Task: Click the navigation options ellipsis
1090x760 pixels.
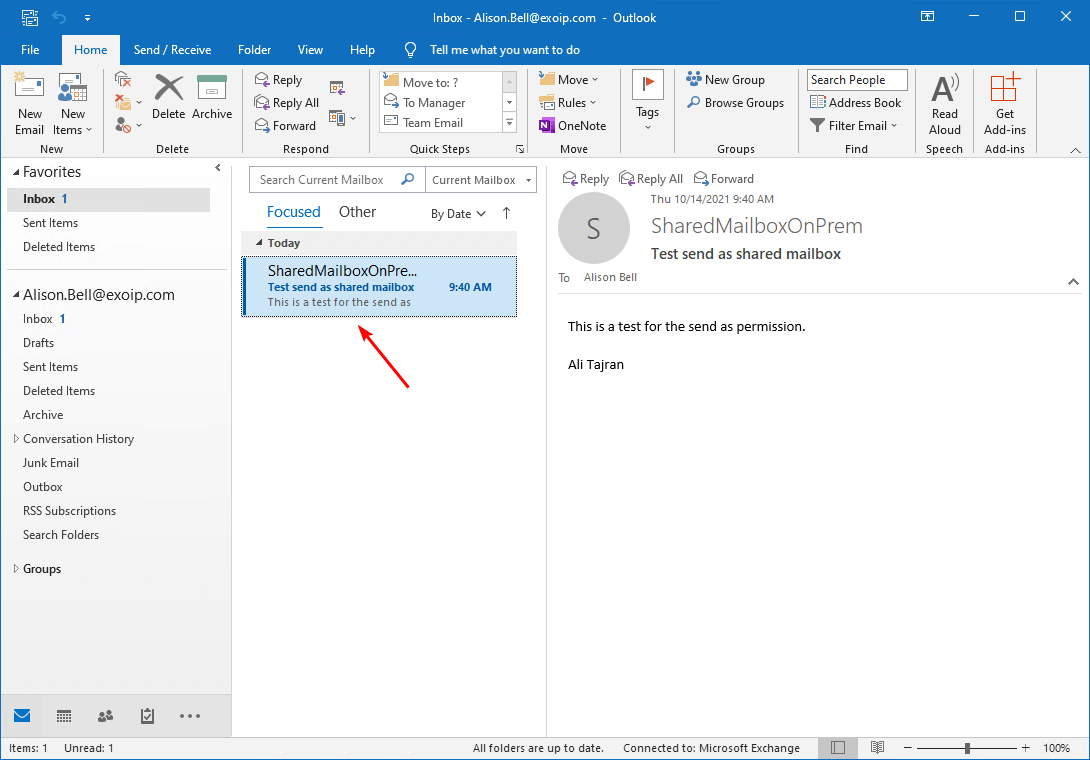Action: click(x=190, y=715)
